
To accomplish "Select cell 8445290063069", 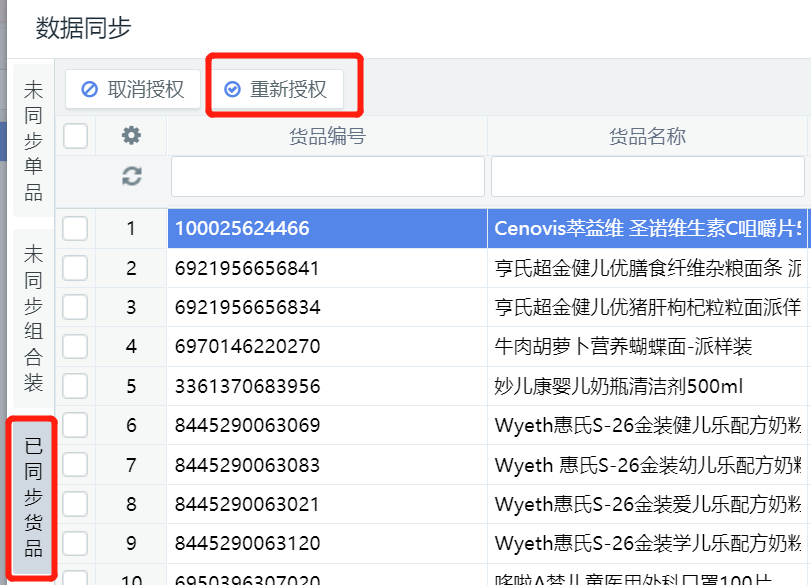I will (x=327, y=425).
